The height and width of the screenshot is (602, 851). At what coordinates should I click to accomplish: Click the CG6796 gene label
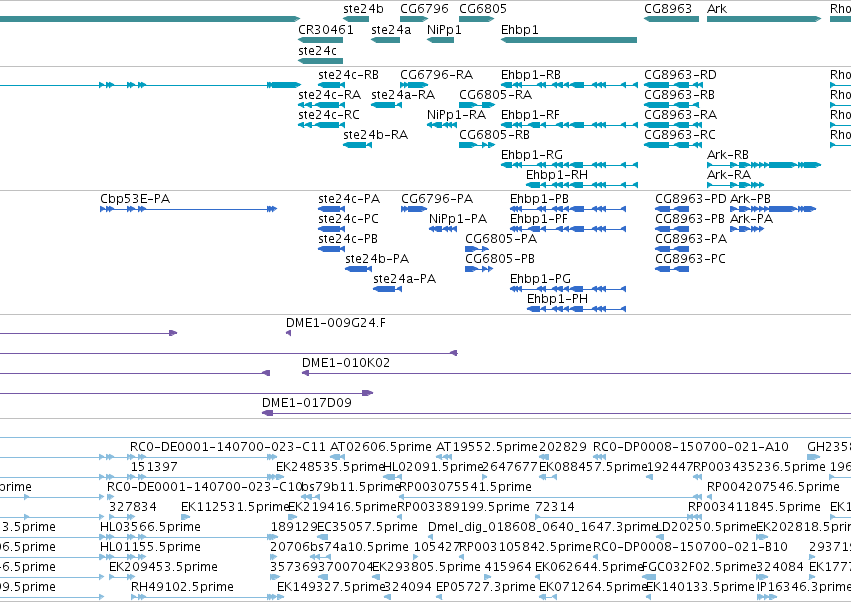pyautogui.click(x=424, y=9)
